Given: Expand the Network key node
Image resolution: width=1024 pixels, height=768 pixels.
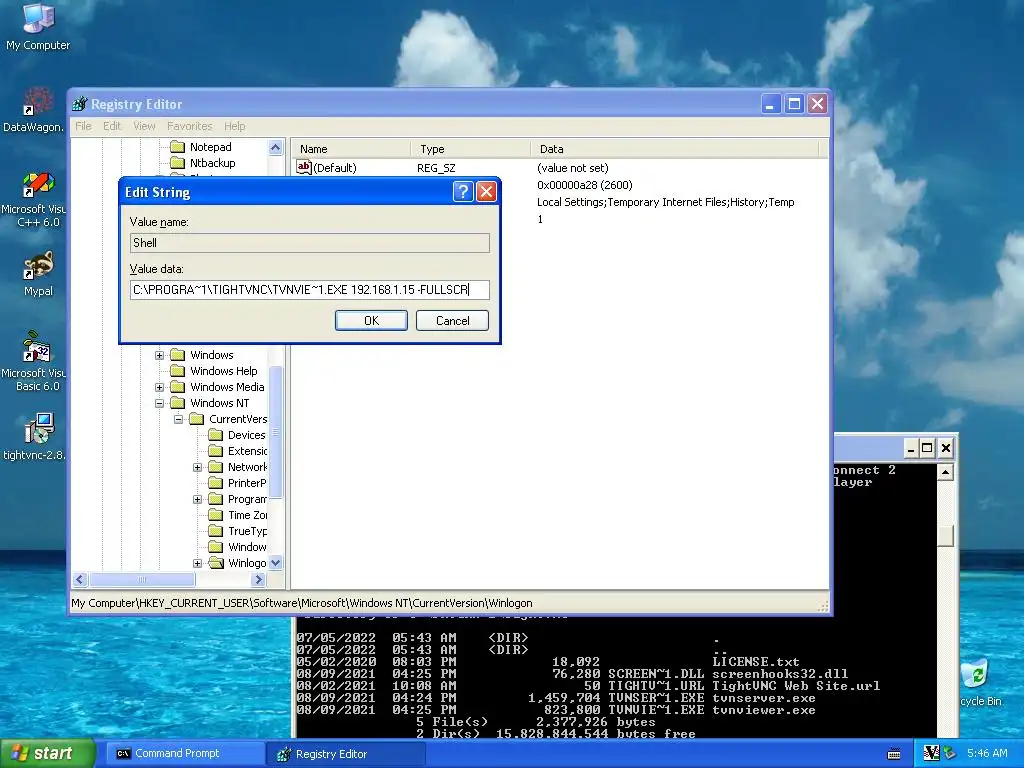Looking at the screenshot, I should tap(197, 468).
